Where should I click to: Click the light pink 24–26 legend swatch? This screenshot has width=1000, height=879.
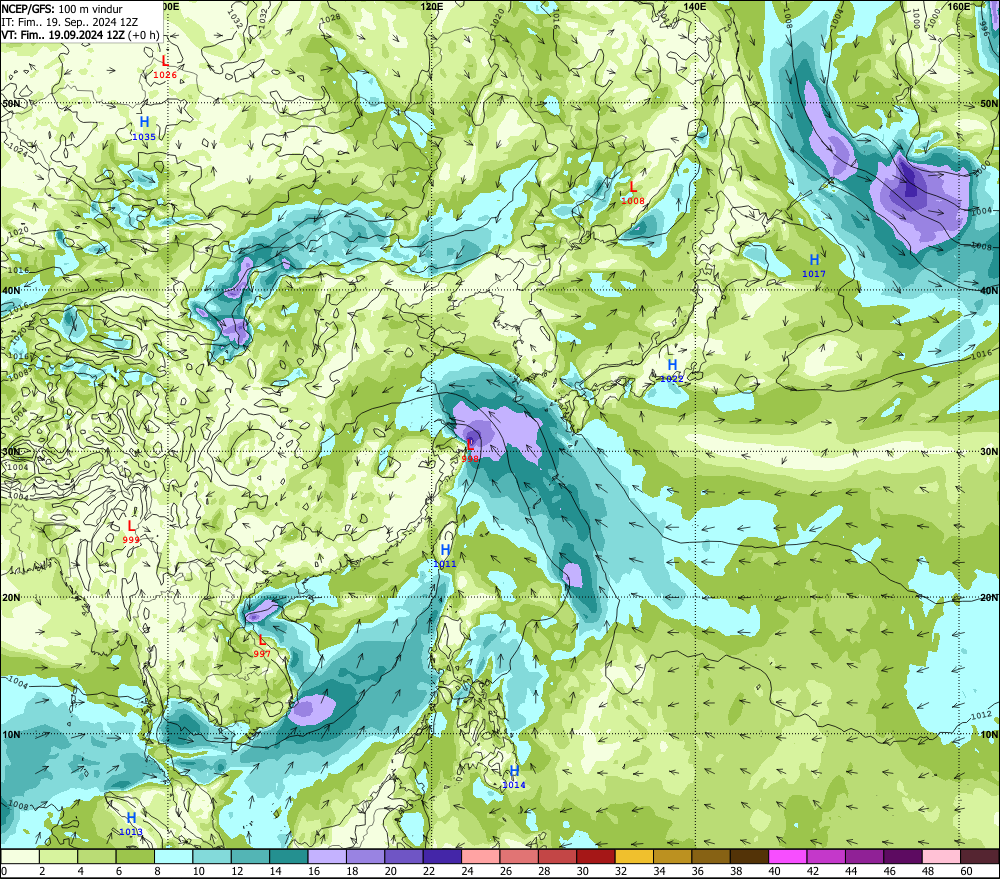coord(480,856)
